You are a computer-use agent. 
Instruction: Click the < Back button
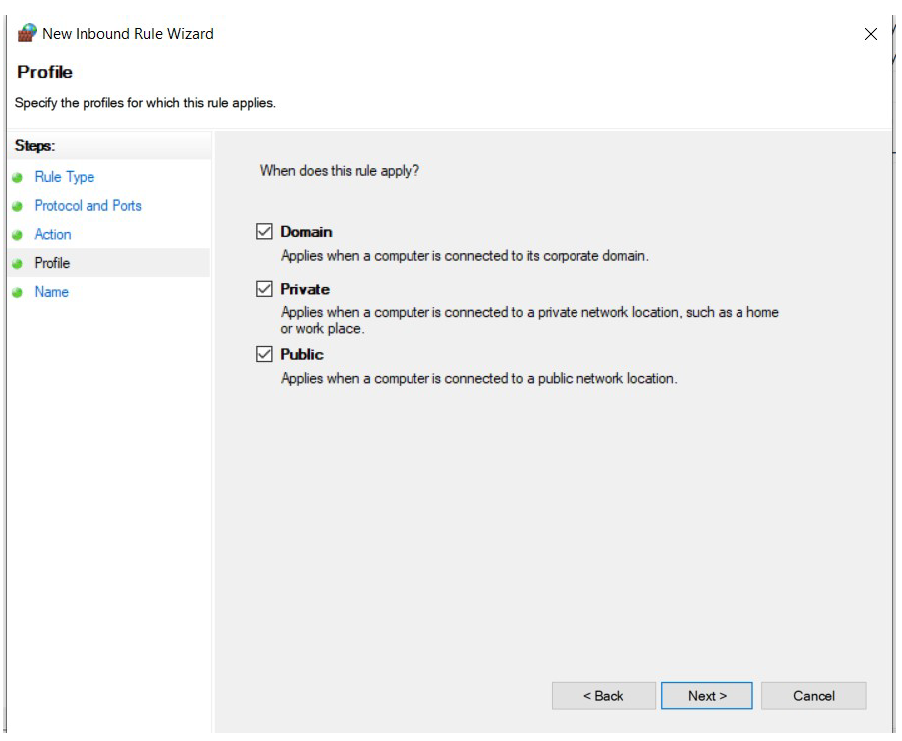click(603, 696)
